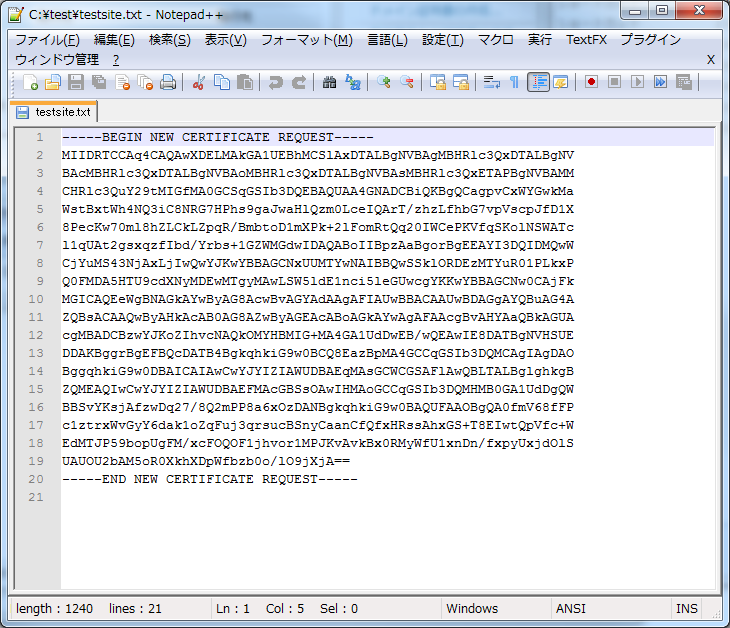Viewport: 730px width, 628px height.
Task: Open the ファイル(F) menu
Action: (x=47, y=40)
